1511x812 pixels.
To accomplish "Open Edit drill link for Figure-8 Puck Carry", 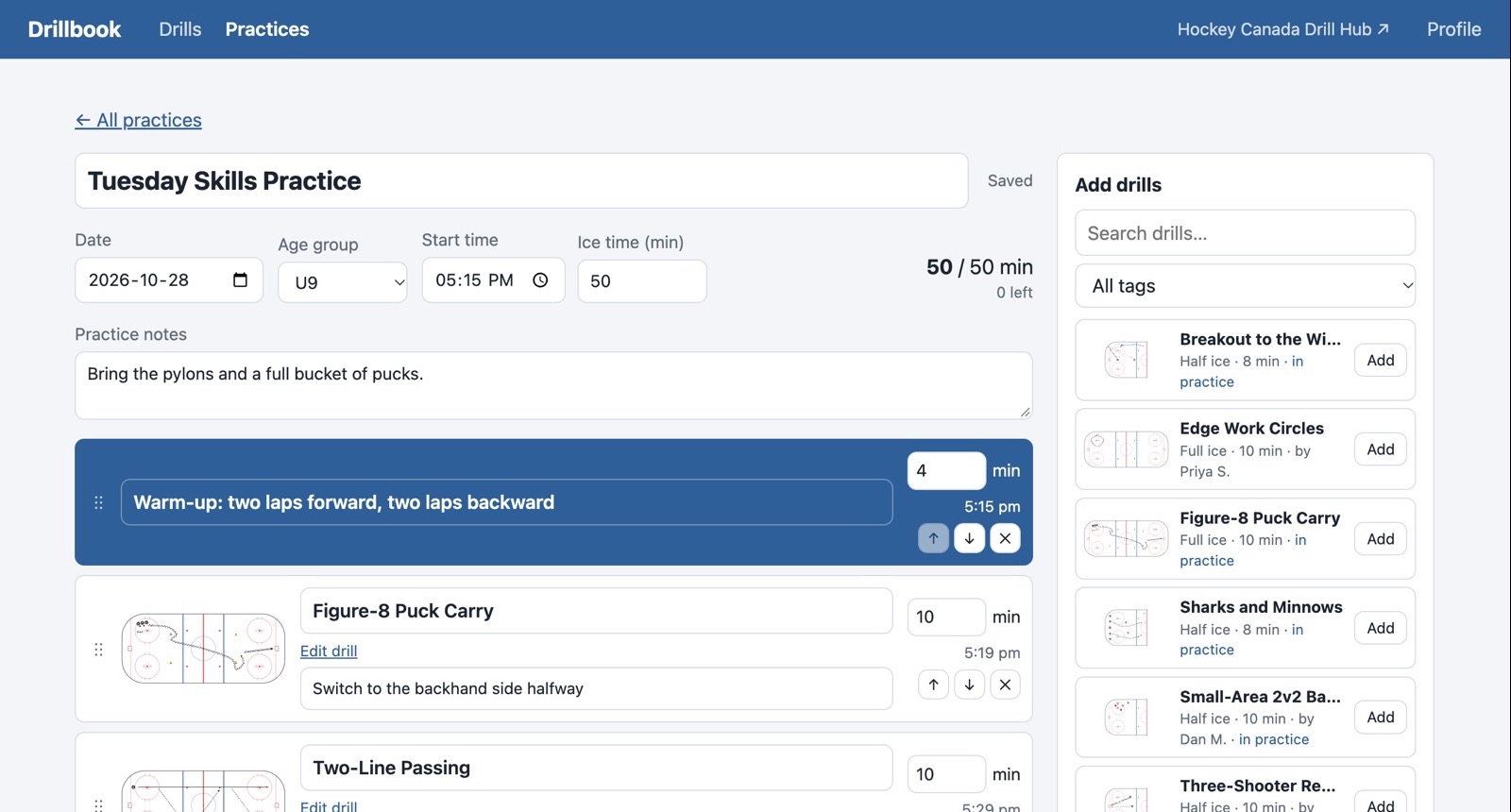I will 329,651.
